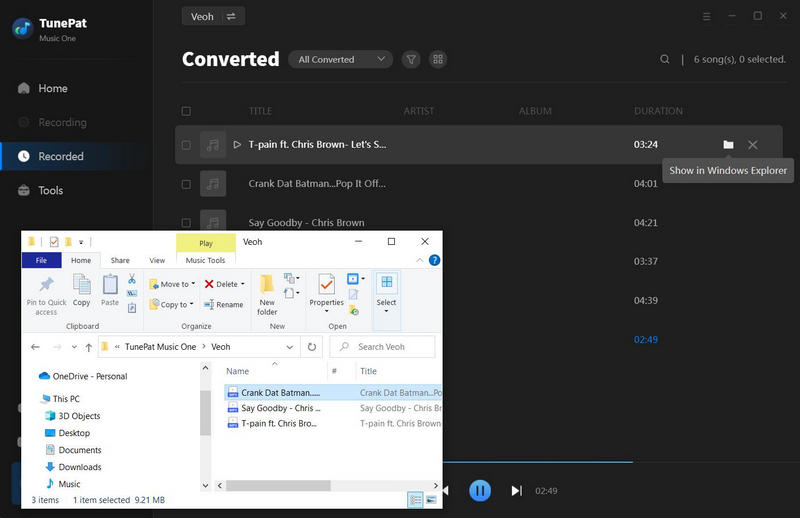The height and width of the screenshot is (518, 800).
Task: Open the Tools section in sidebar
Action: tap(50, 190)
